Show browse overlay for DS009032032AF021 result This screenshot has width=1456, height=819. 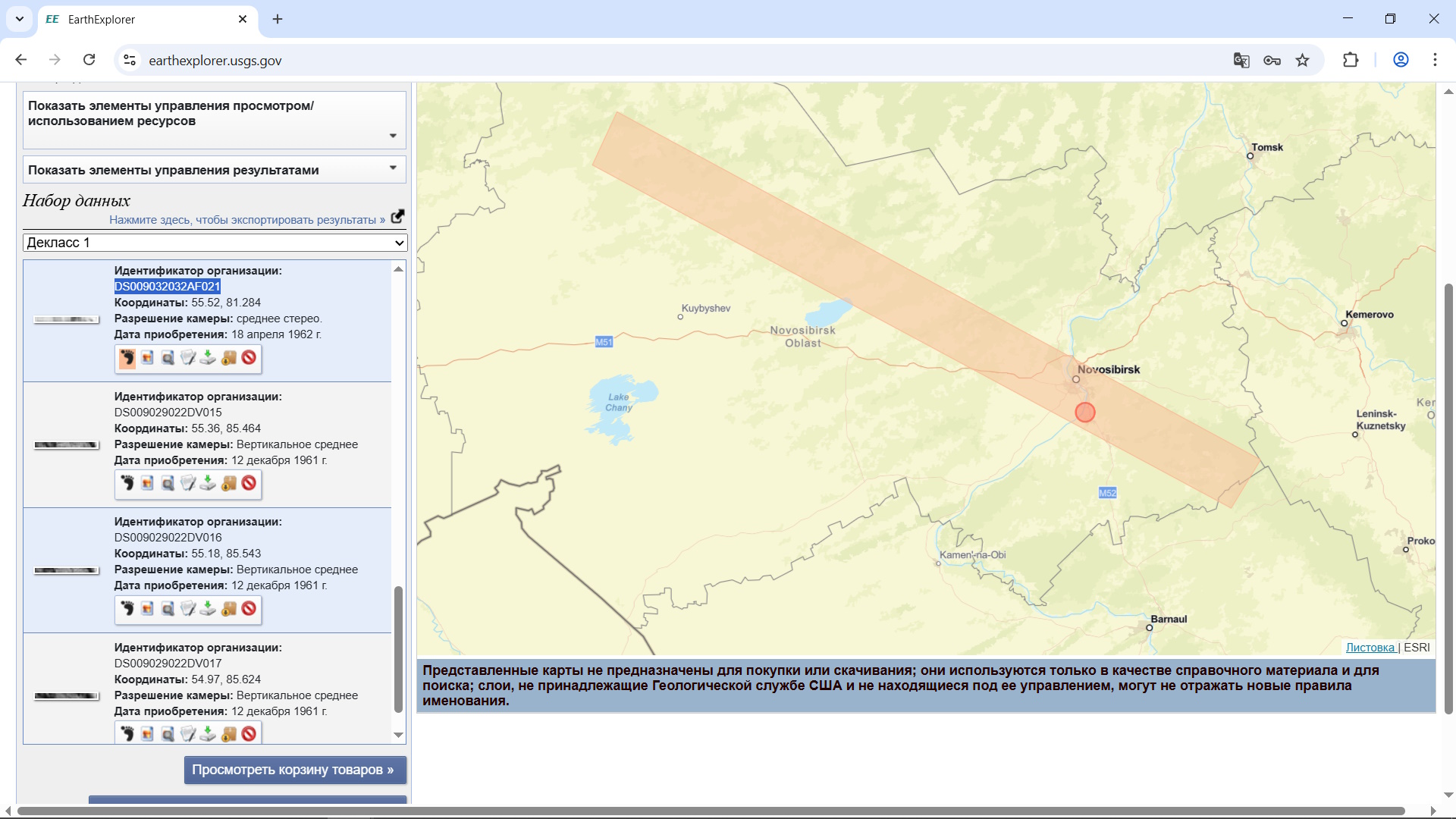pyautogui.click(x=147, y=358)
